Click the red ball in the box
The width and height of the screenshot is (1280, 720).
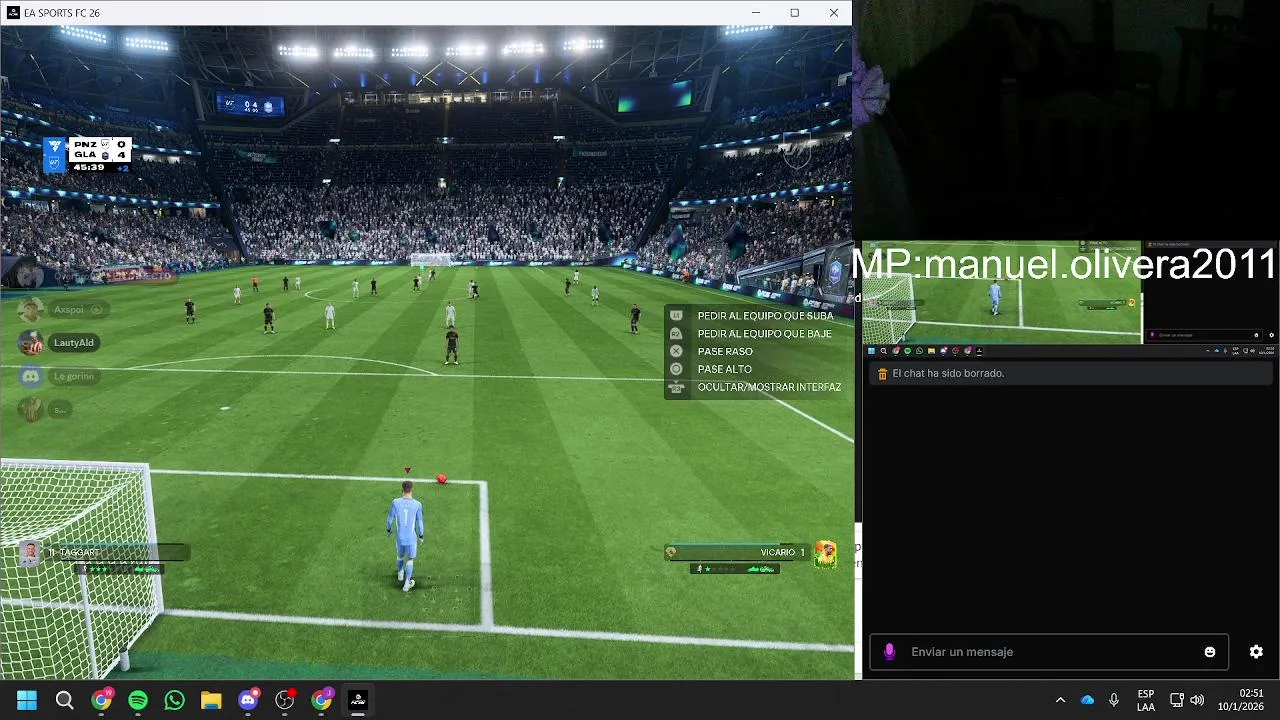point(441,479)
